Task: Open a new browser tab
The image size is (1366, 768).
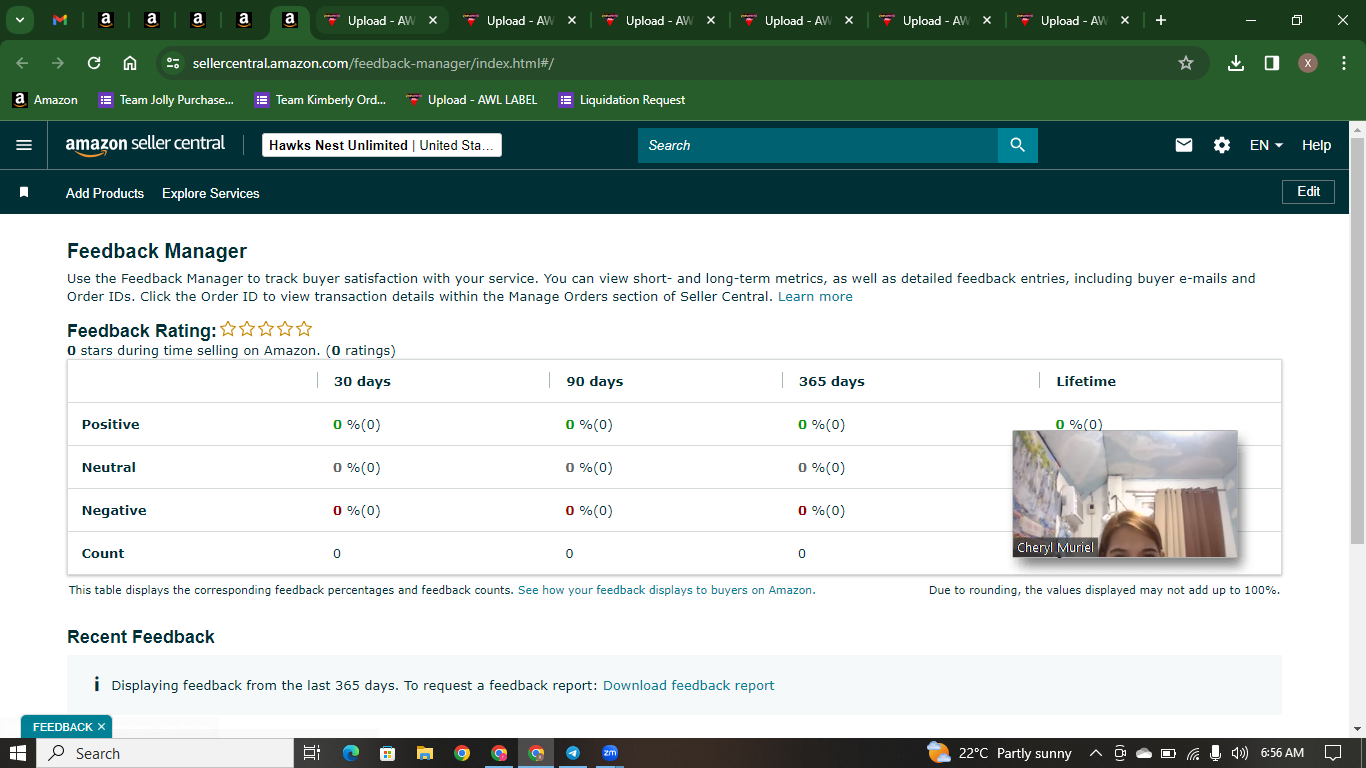Action: 1161,20
